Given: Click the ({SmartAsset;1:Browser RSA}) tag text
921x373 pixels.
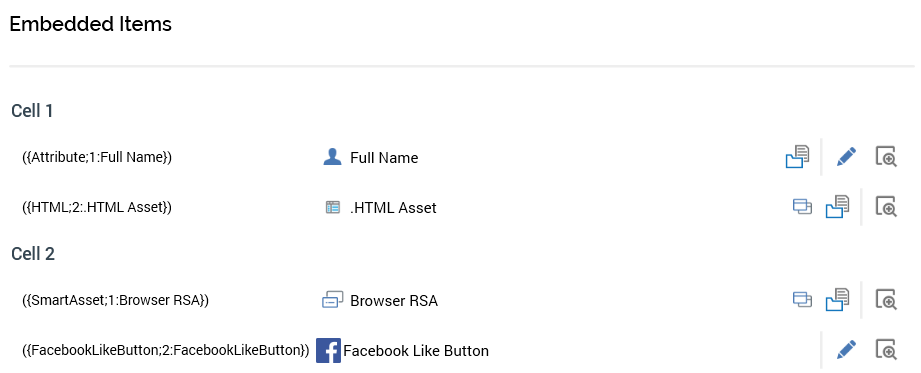Looking at the screenshot, I should tap(115, 300).
